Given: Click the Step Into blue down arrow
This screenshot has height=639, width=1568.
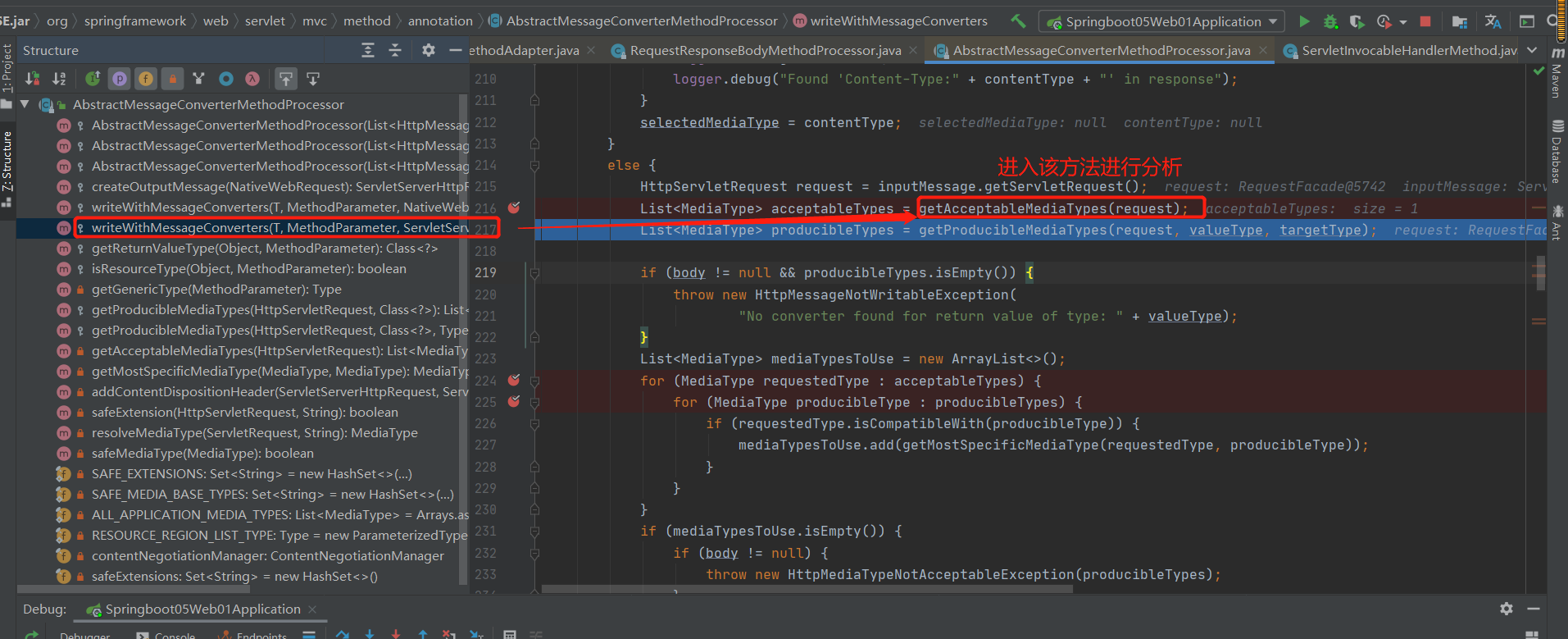Looking at the screenshot, I should point(370,634).
